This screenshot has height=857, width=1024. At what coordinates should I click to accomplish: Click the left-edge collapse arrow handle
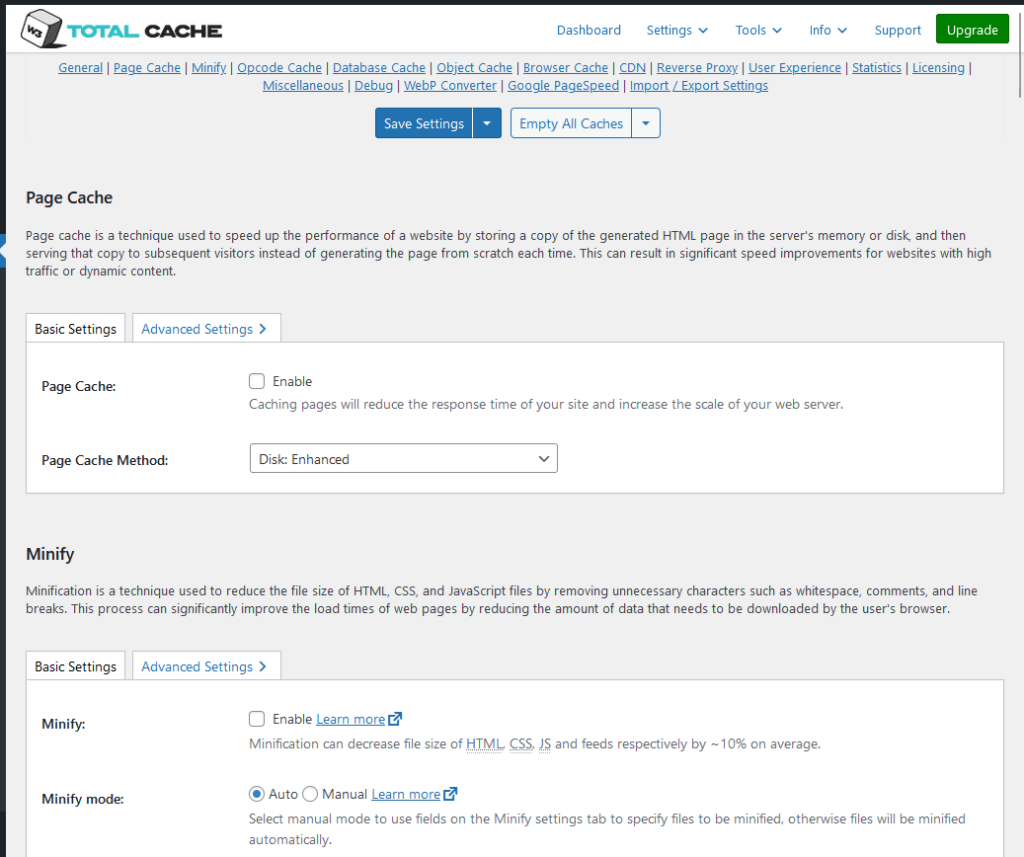point(3,251)
